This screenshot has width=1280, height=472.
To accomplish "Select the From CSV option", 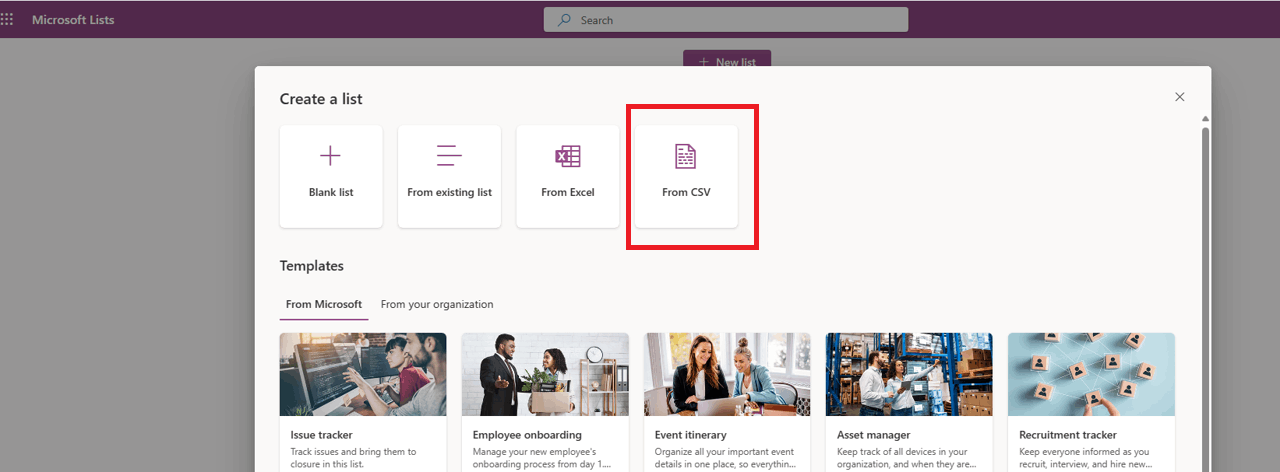I will tap(686, 176).
